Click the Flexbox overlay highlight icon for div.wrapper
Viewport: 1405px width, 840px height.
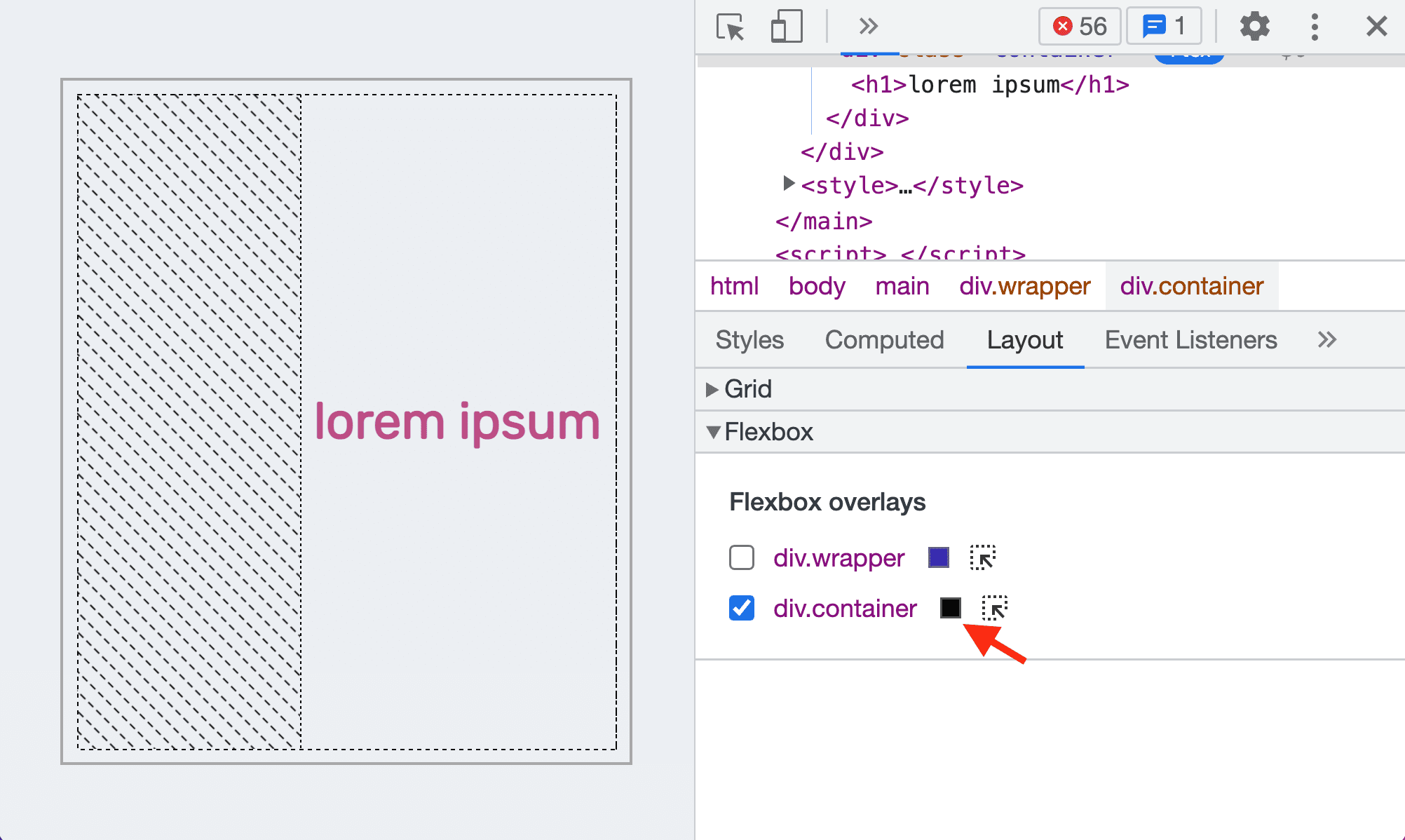point(983,557)
